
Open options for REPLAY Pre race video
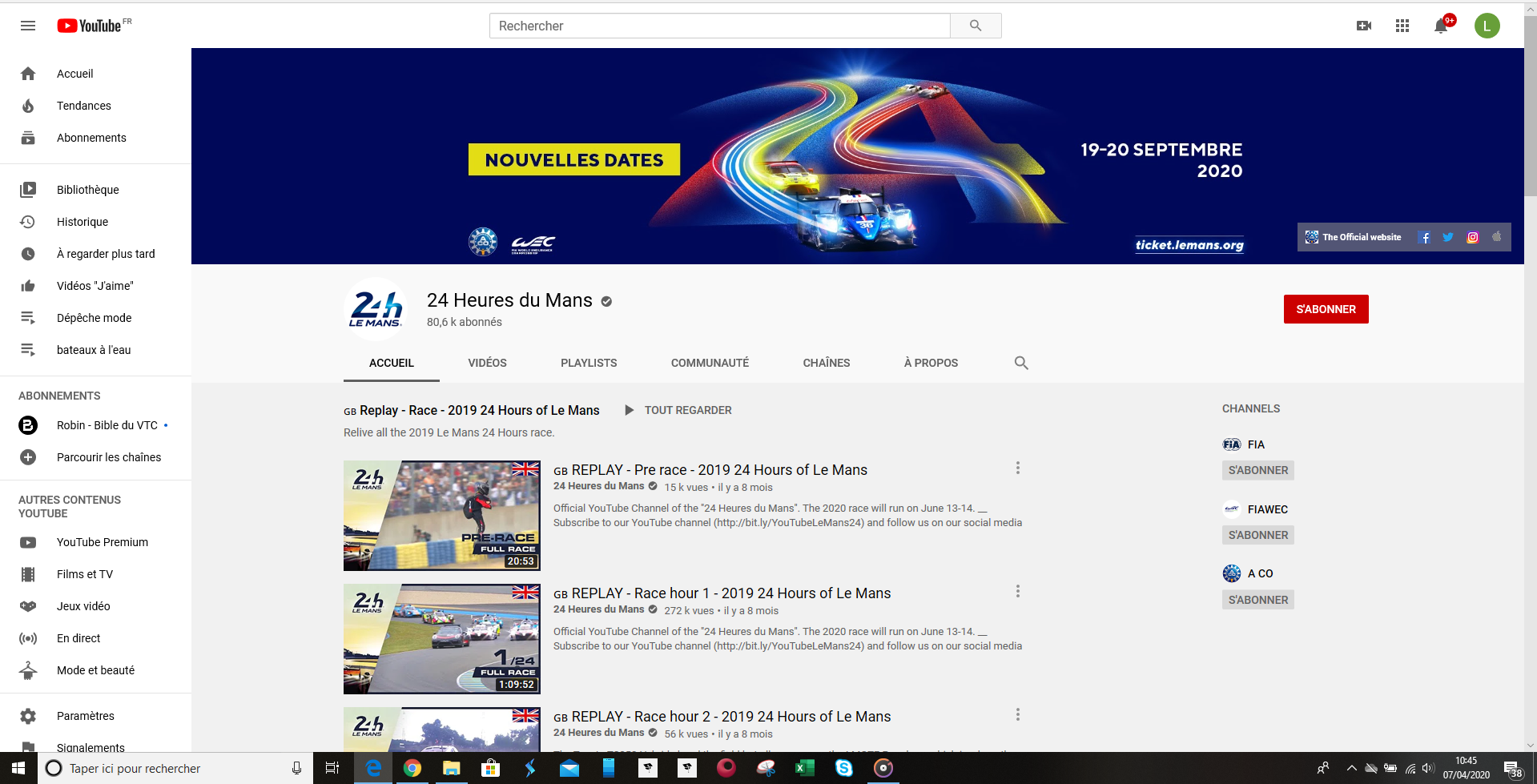(1018, 468)
